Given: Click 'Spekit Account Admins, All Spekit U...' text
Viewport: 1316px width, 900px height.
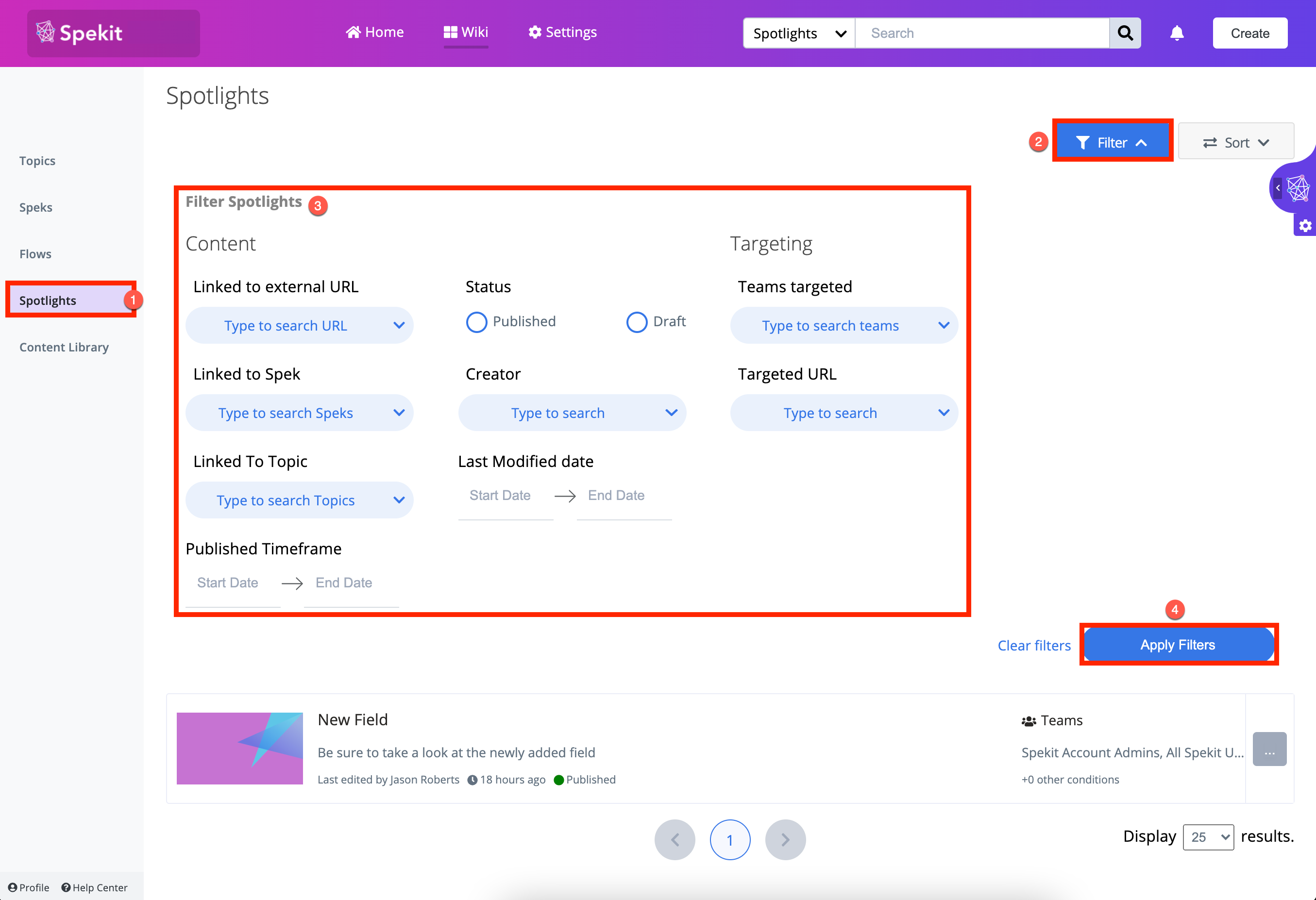Looking at the screenshot, I should (1132, 752).
